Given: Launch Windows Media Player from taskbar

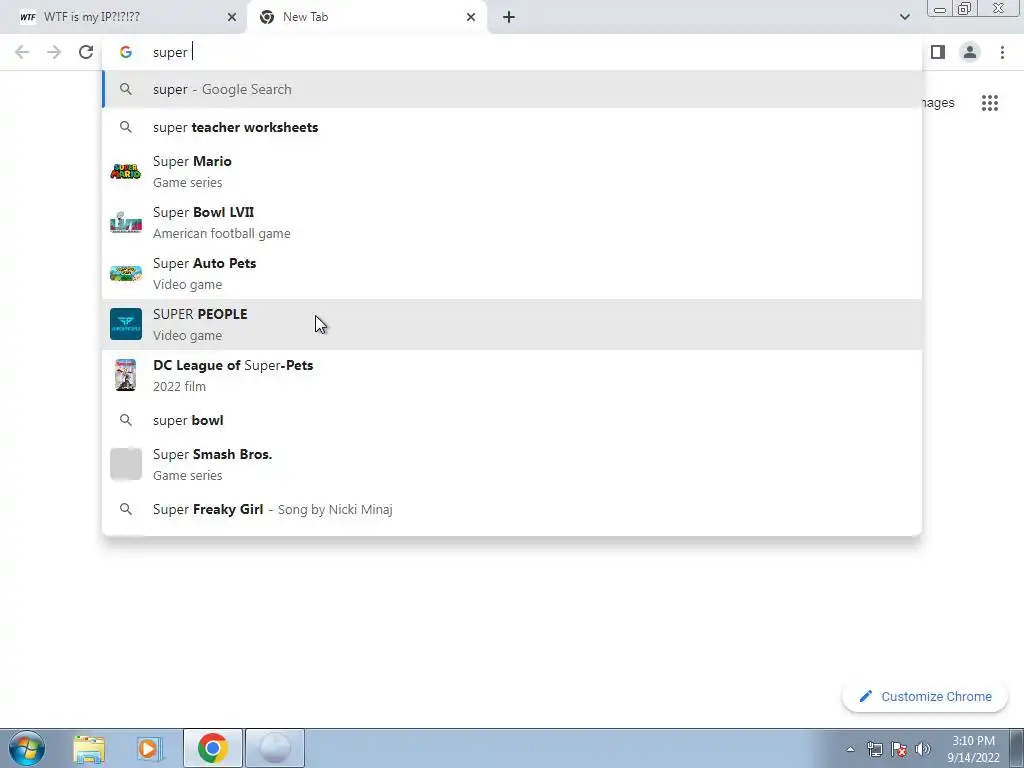Looking at the screenshot, I should pos(150,748).
